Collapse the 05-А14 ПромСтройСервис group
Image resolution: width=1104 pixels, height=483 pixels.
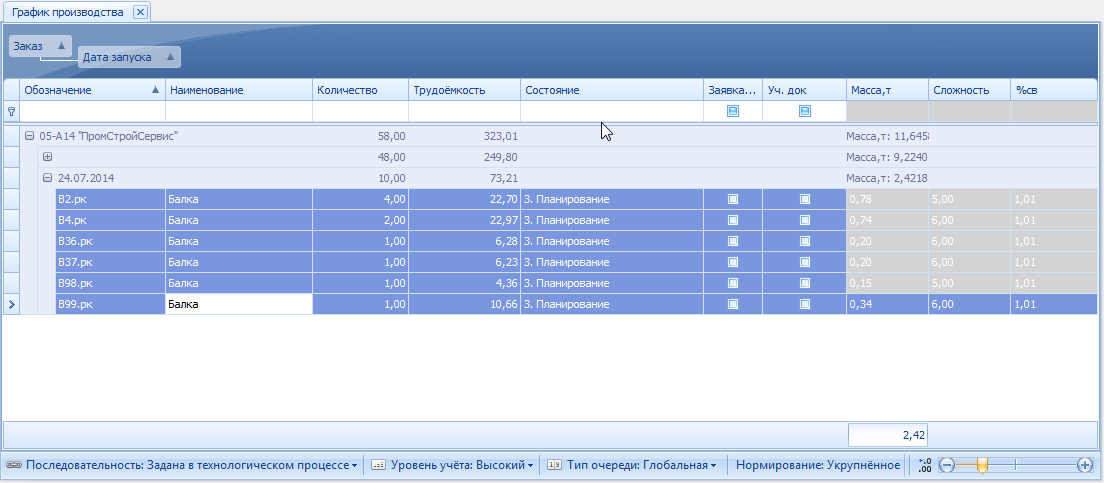click(x=30, y=137)
